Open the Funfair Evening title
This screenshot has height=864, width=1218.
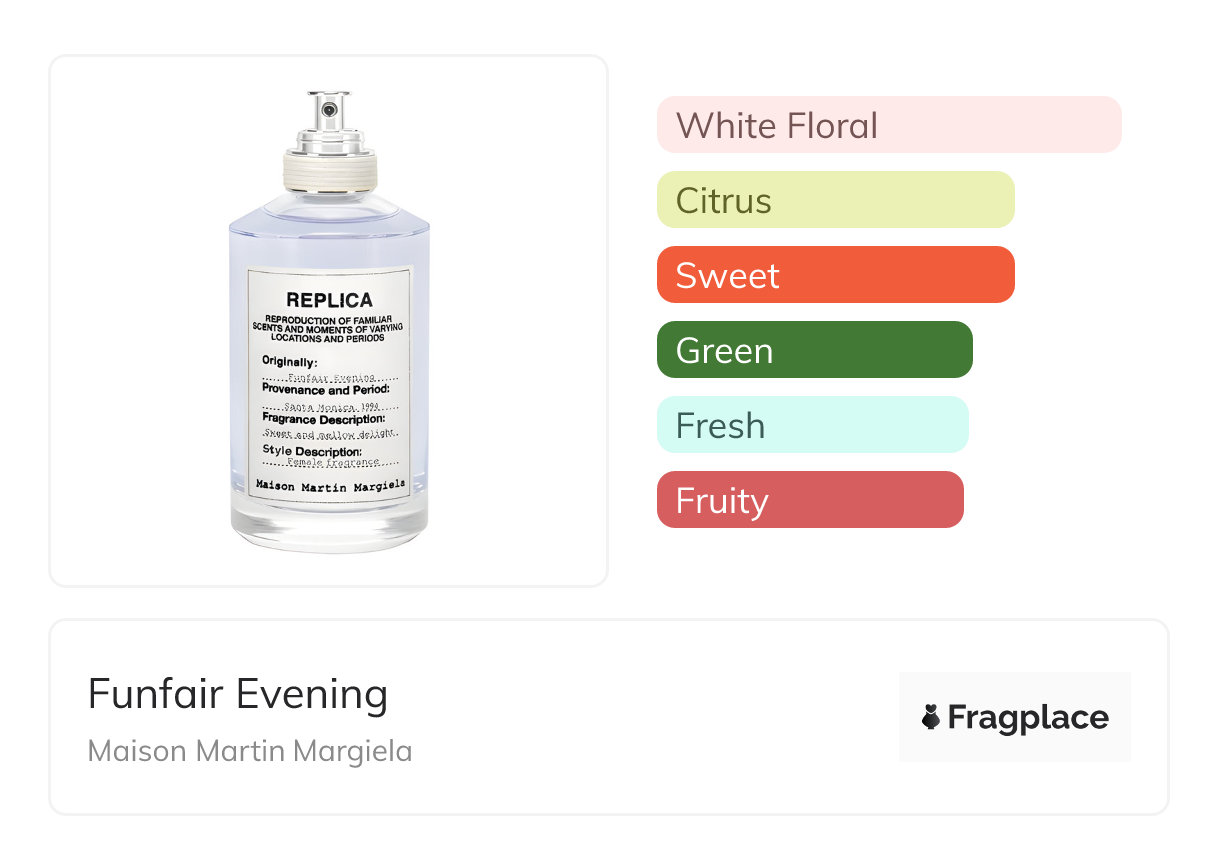pos(238,694)
